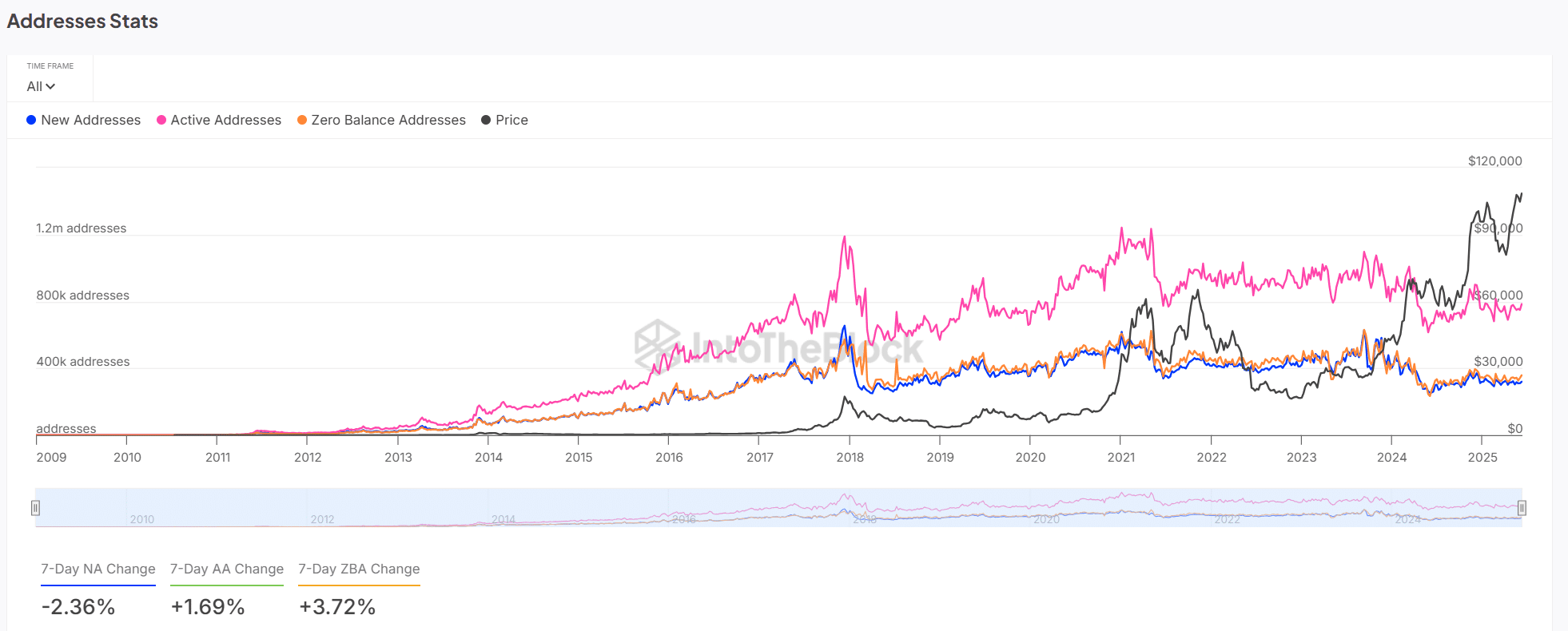Select the 7-Day NA Change tab

pos(98,569)
